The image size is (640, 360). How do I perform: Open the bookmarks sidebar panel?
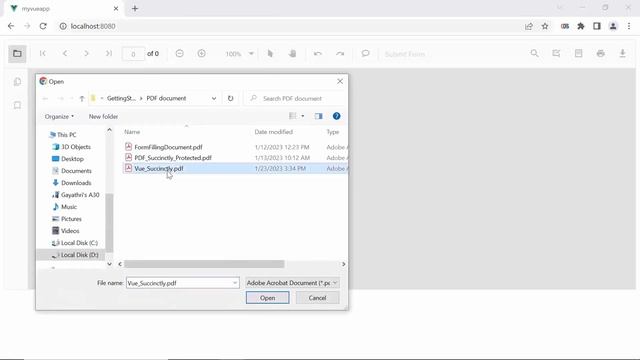point(17,105)
